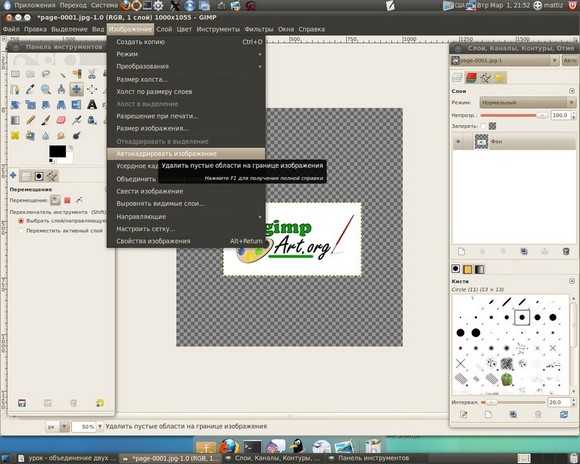Select 'Переместить активный слой' radio option
This screenshot has height=464, width=580.
point(21,231)
